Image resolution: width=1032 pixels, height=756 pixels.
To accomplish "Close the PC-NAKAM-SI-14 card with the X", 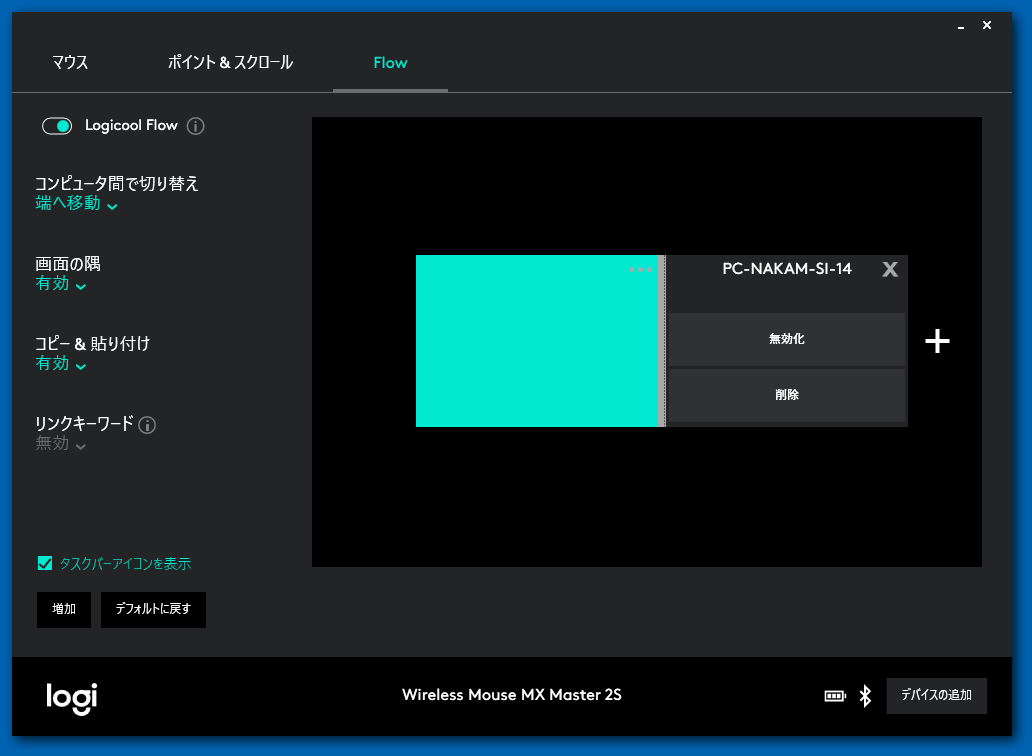I will coord(890,268).
